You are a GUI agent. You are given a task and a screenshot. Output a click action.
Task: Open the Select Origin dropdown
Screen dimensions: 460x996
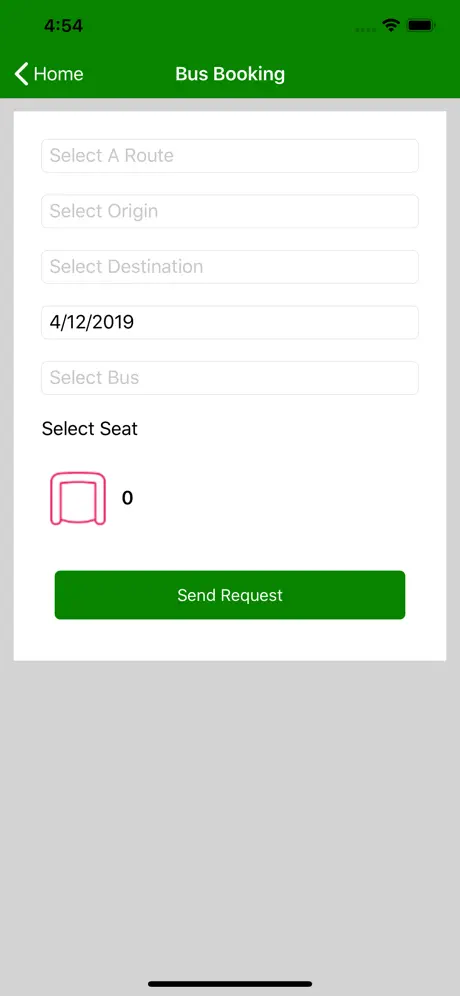point(230,211)
